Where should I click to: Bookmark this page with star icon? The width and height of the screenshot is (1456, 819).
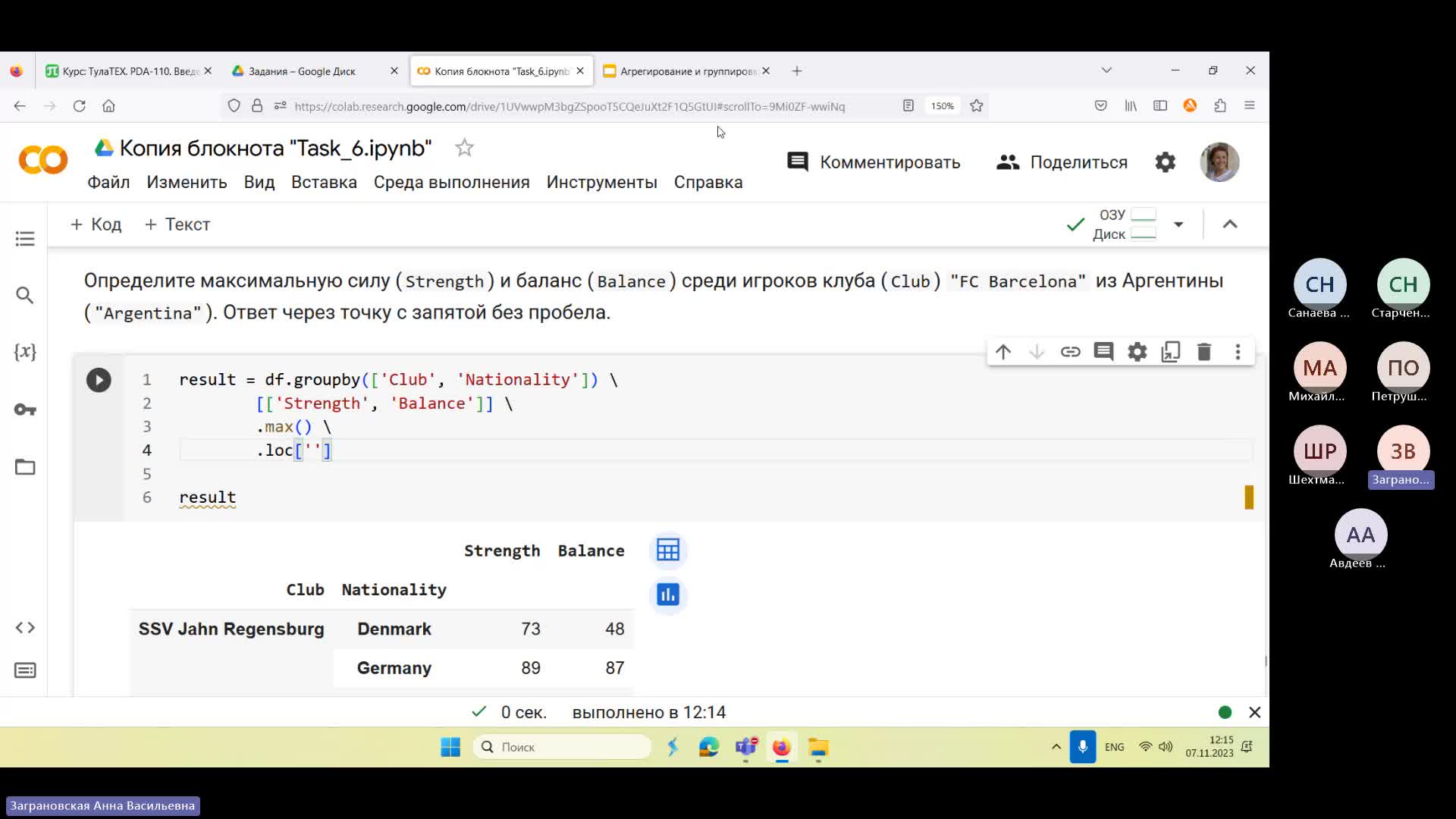(977, 106)
